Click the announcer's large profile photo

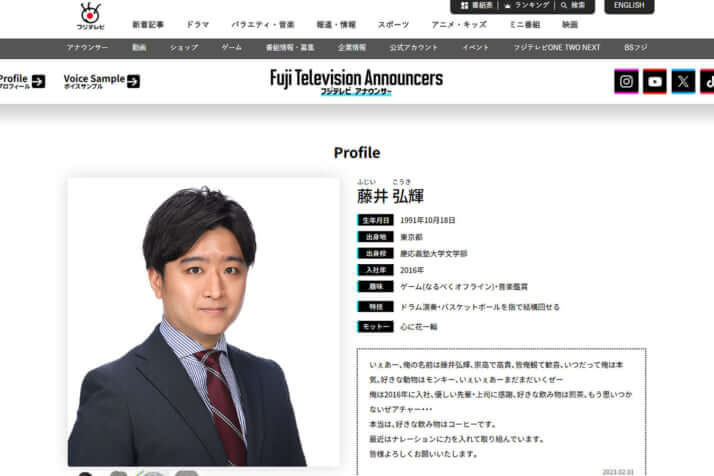[203, 322]
